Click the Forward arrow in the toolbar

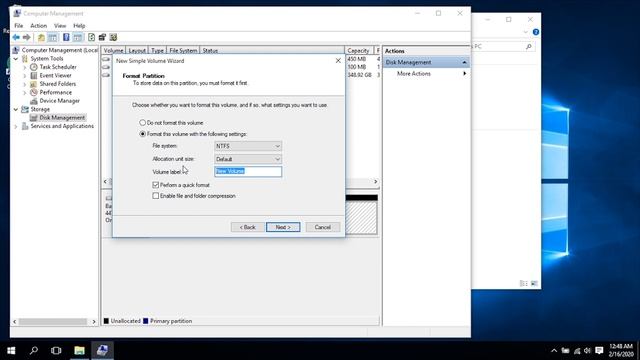27,38
